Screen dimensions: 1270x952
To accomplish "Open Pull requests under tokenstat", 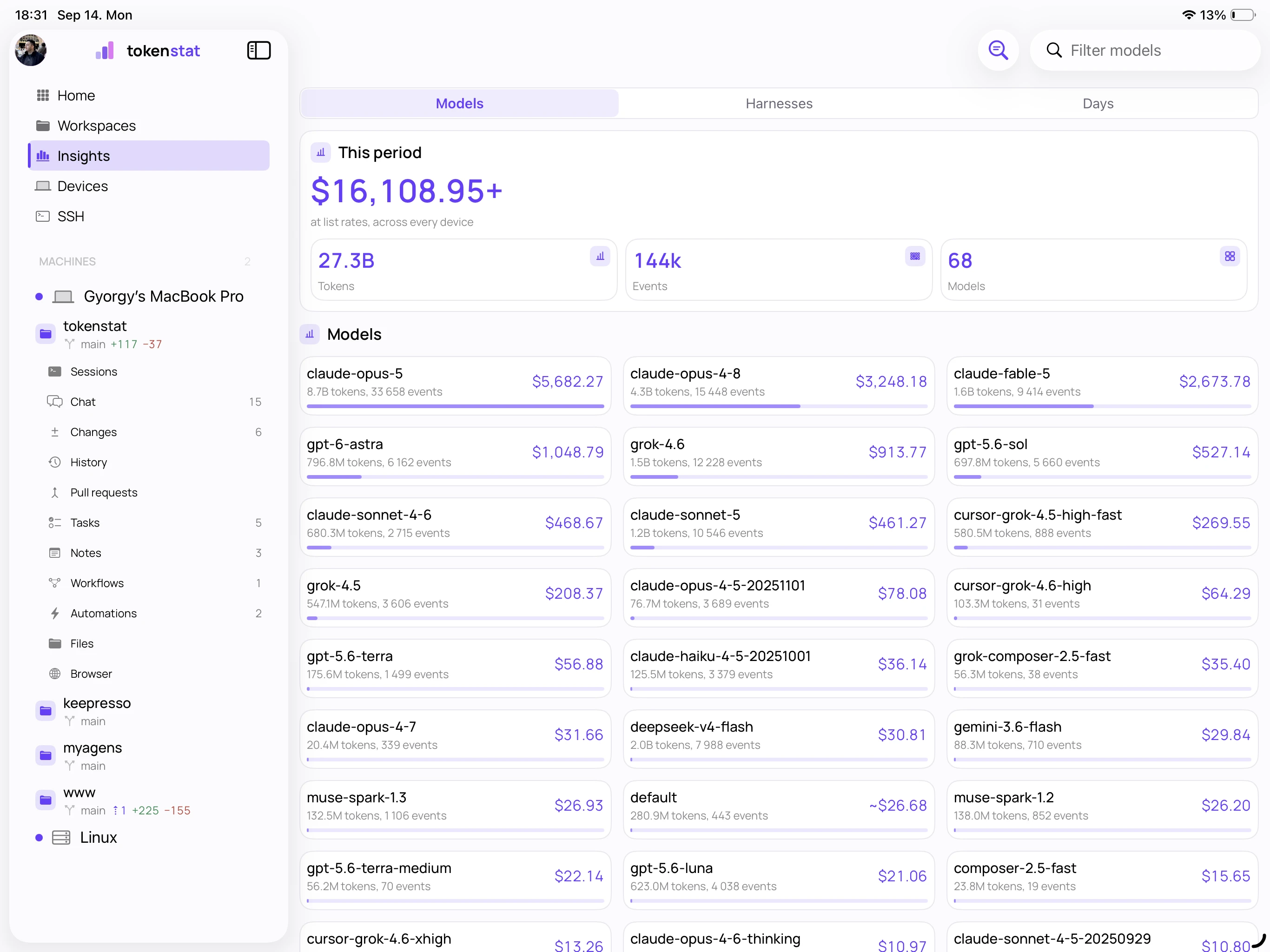I will click(154, 493).
